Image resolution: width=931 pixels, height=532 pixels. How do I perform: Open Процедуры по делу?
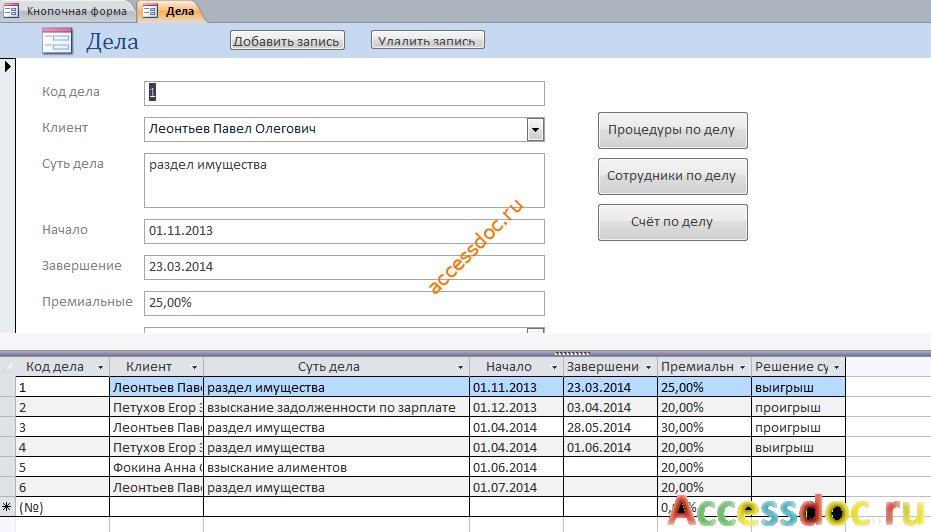[672, 130]
